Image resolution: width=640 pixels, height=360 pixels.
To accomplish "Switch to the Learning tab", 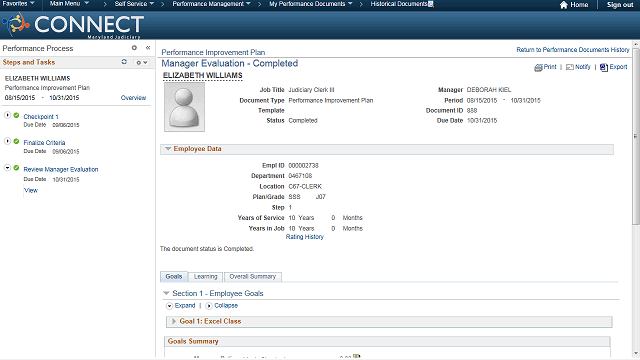I will pyautogui.click(x=205, y=277).
